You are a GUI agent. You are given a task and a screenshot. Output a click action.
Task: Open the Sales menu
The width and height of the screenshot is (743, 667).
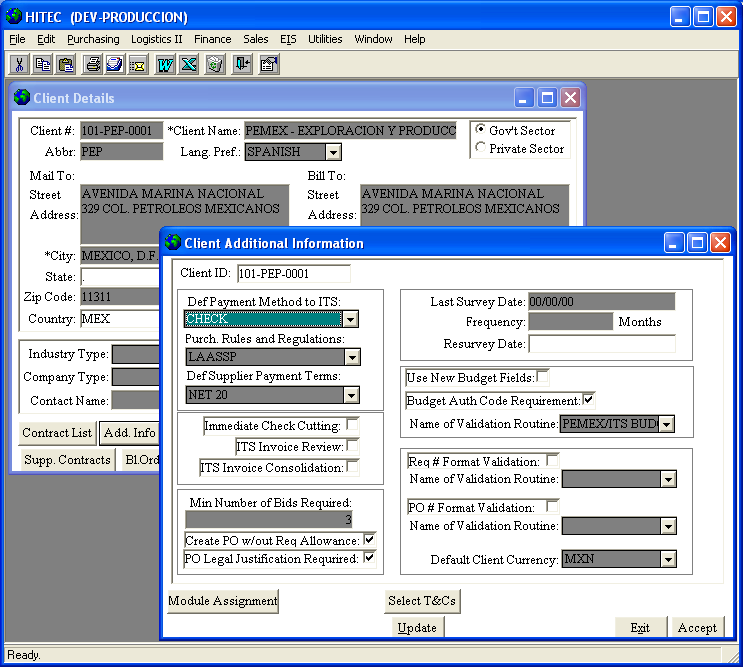255,39
